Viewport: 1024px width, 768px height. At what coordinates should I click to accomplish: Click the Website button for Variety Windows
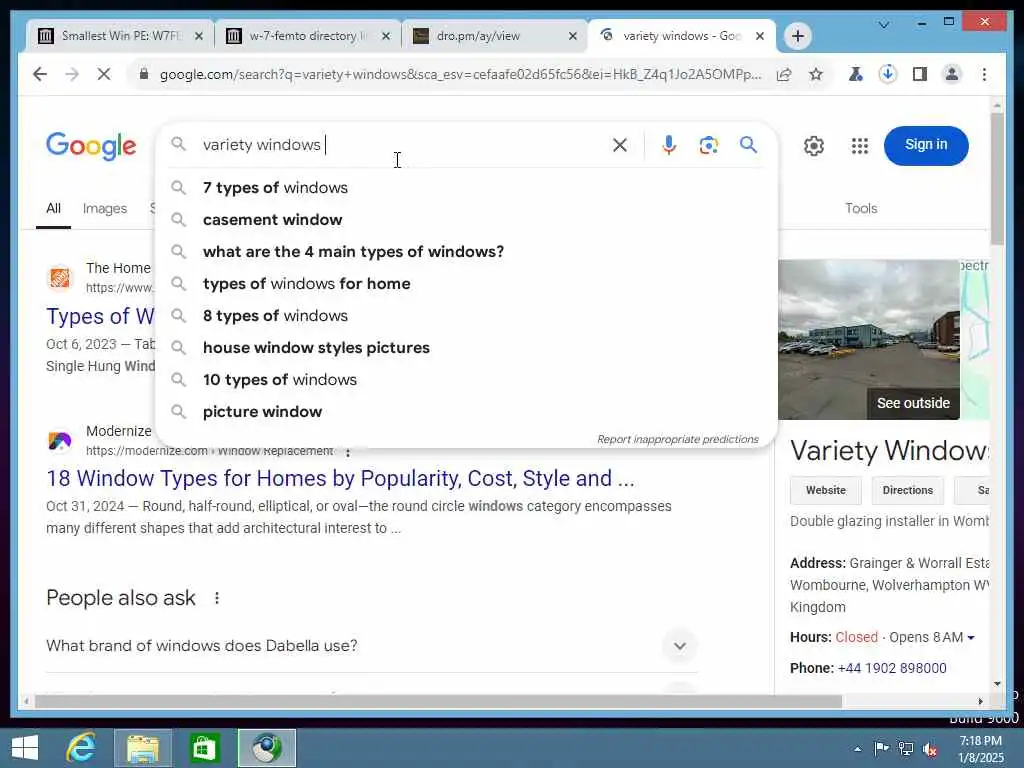(x=825, y=490)
